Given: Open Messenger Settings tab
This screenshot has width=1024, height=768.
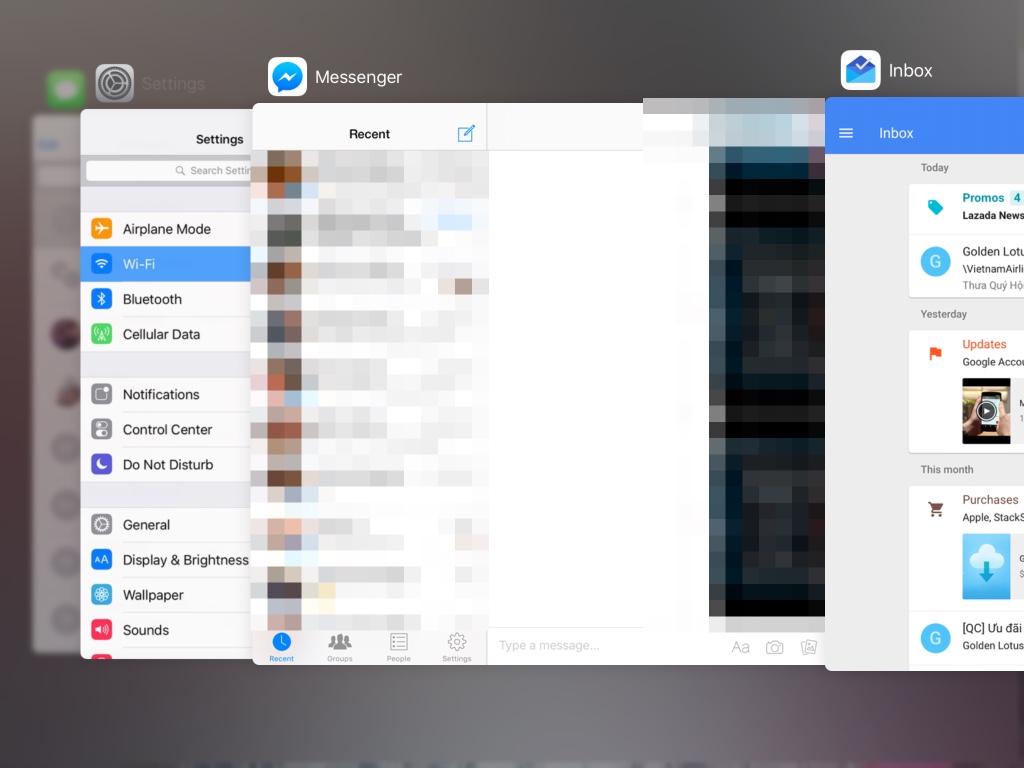Looking at the screenshot, I should tap(457, 647).
